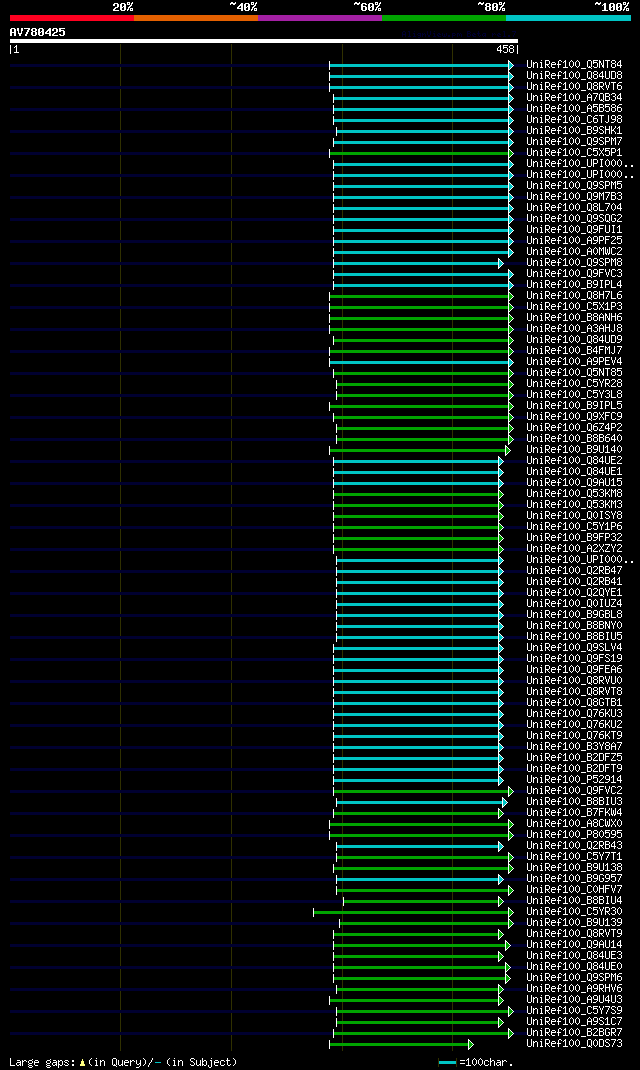The width and height of the screenshot is (640, 1070).
Task: Select the UniRef100_Q9FUI1 label
Action: (x=574, y=229)
